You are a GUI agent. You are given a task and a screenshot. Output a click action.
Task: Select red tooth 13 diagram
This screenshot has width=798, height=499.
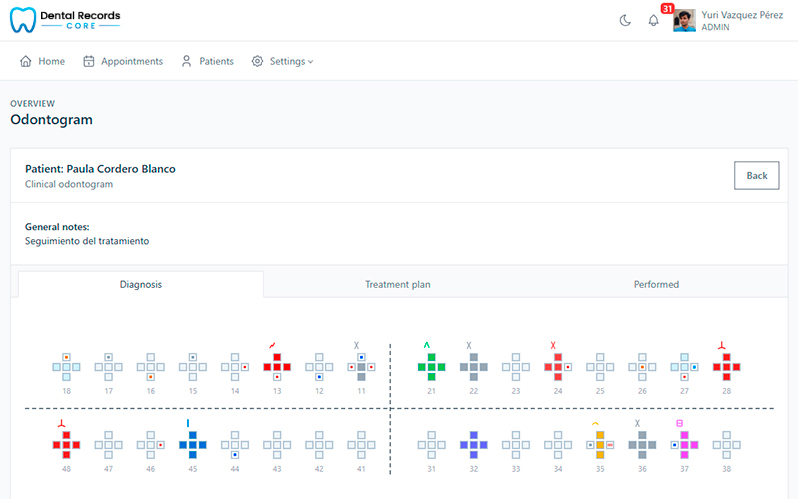[277, 367]
